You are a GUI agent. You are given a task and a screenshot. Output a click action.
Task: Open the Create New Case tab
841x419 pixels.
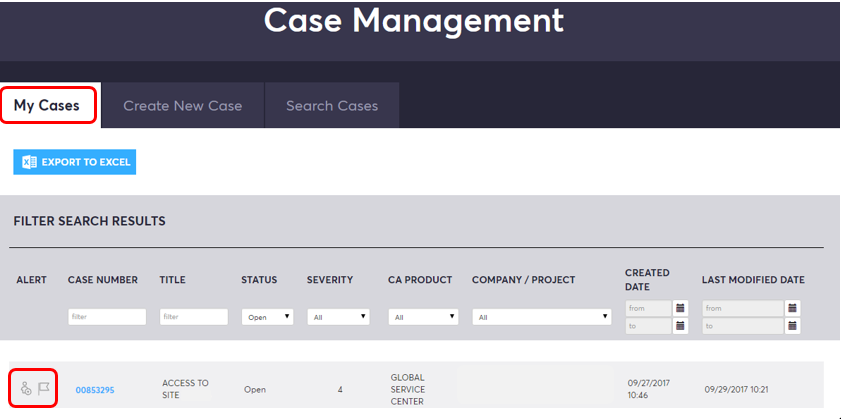[x=182, y=106]
